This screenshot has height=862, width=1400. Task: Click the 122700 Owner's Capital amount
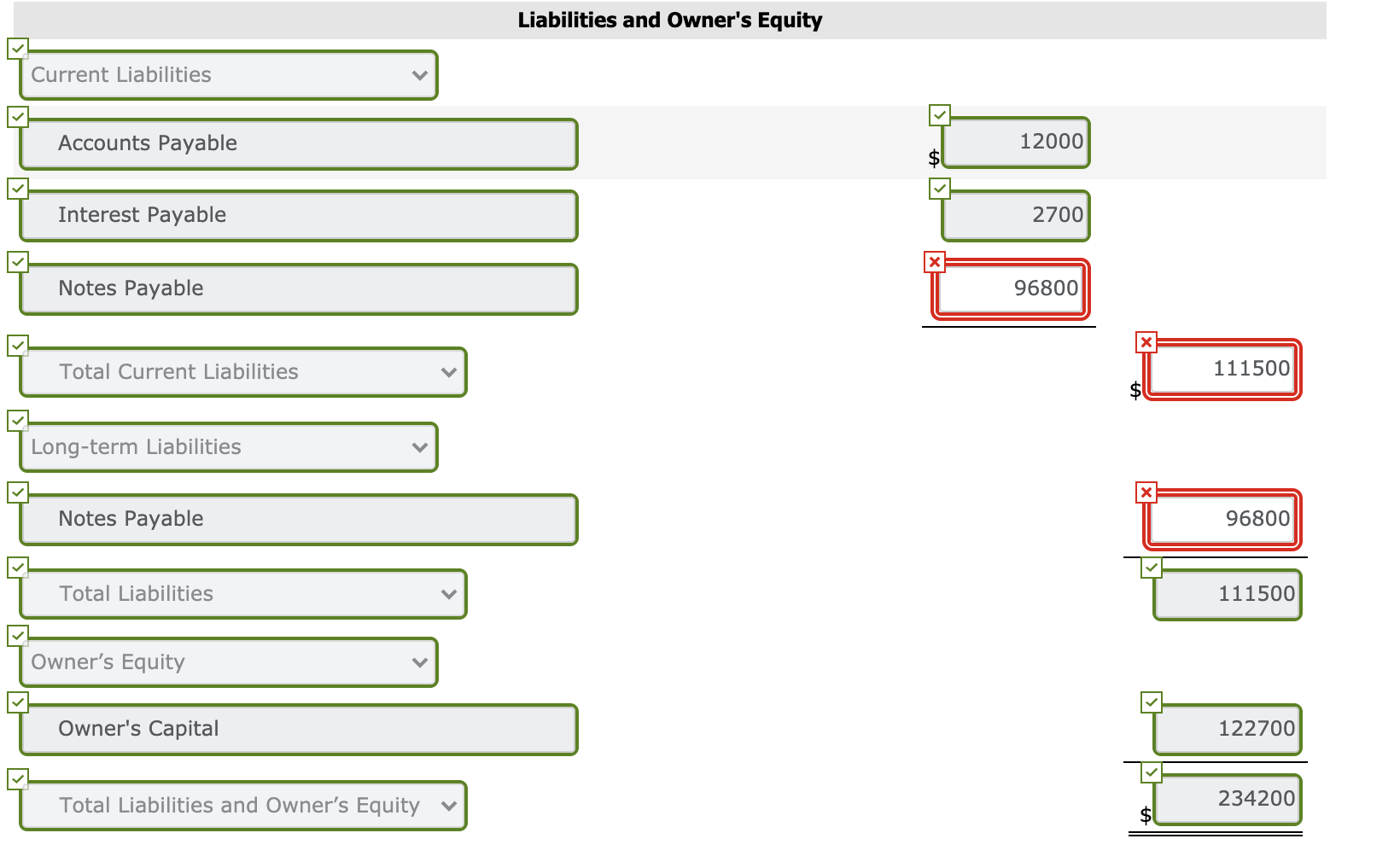coord(1228,729)
